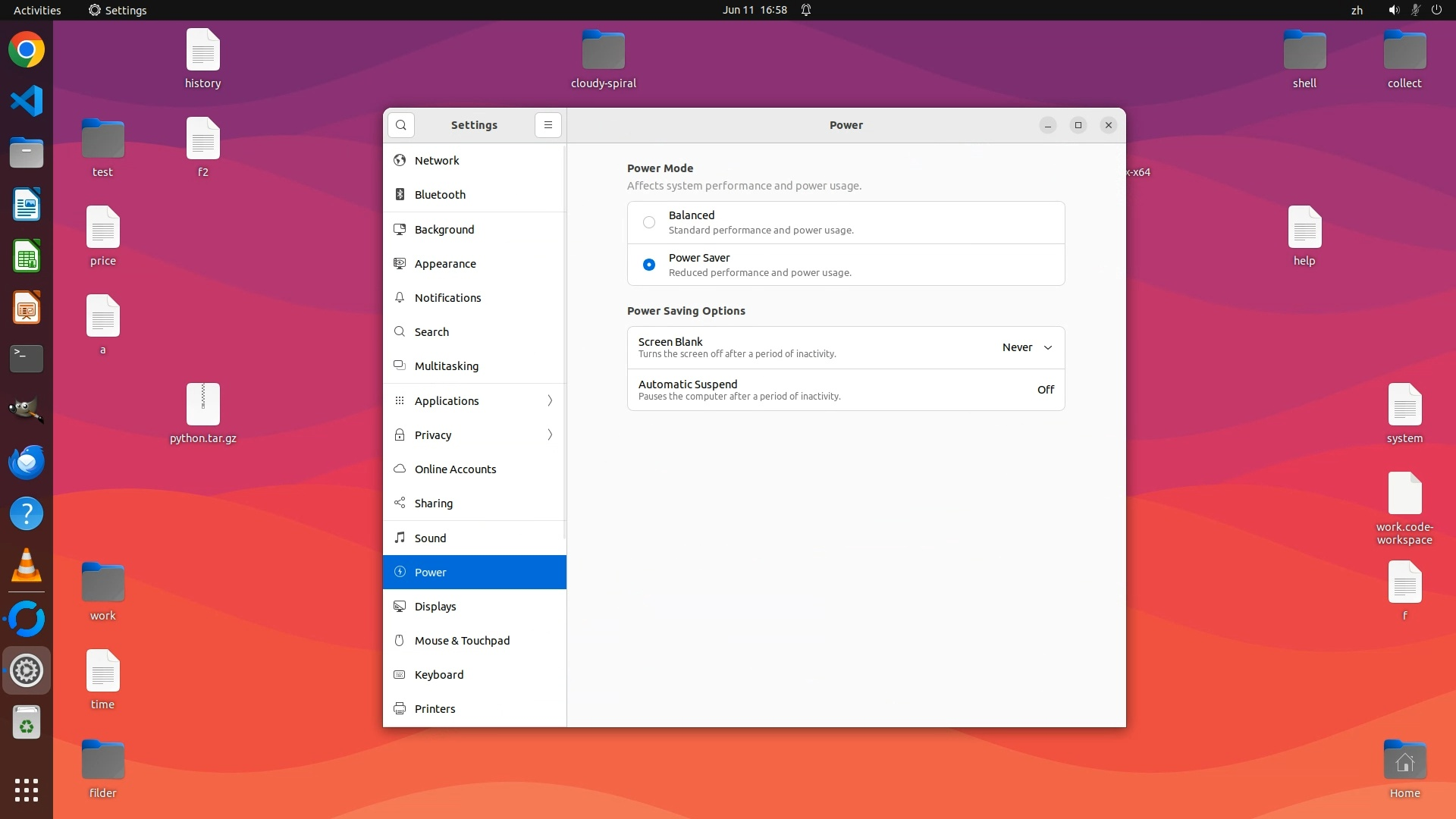Click the Bluetooth icon in sidebar

coord(400,195)
